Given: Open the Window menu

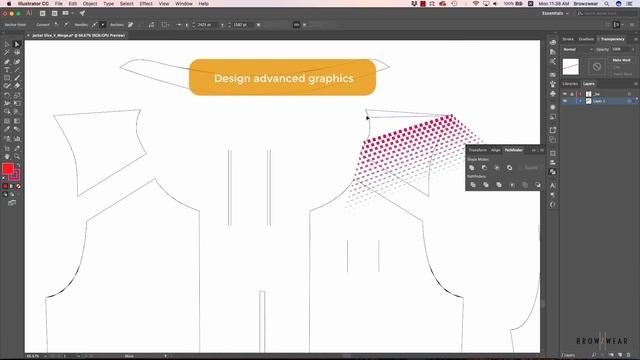Looking at the screenshot, I should [x=184, y=4].
